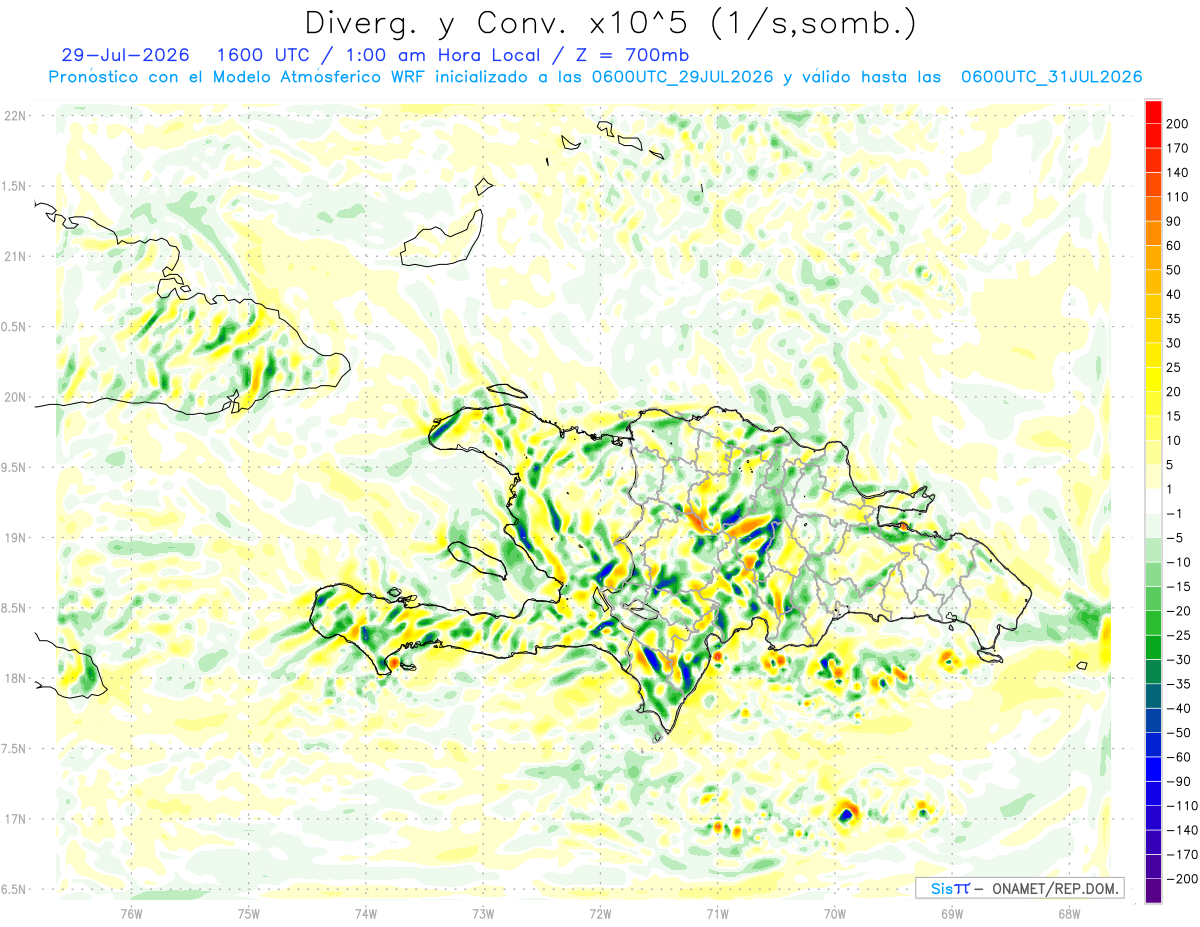Click the '-60' colorbar label
Image resolution: width=1200 pixels, height=927 pixels.
pyautogui.click(x=1177, y=757)
